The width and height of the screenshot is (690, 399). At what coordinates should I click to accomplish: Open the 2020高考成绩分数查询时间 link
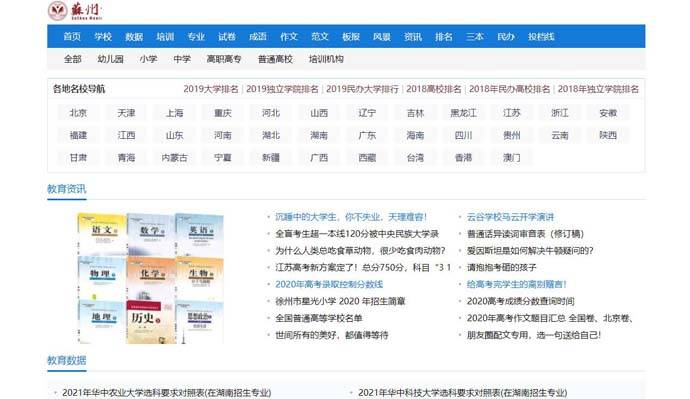(521, 301)
